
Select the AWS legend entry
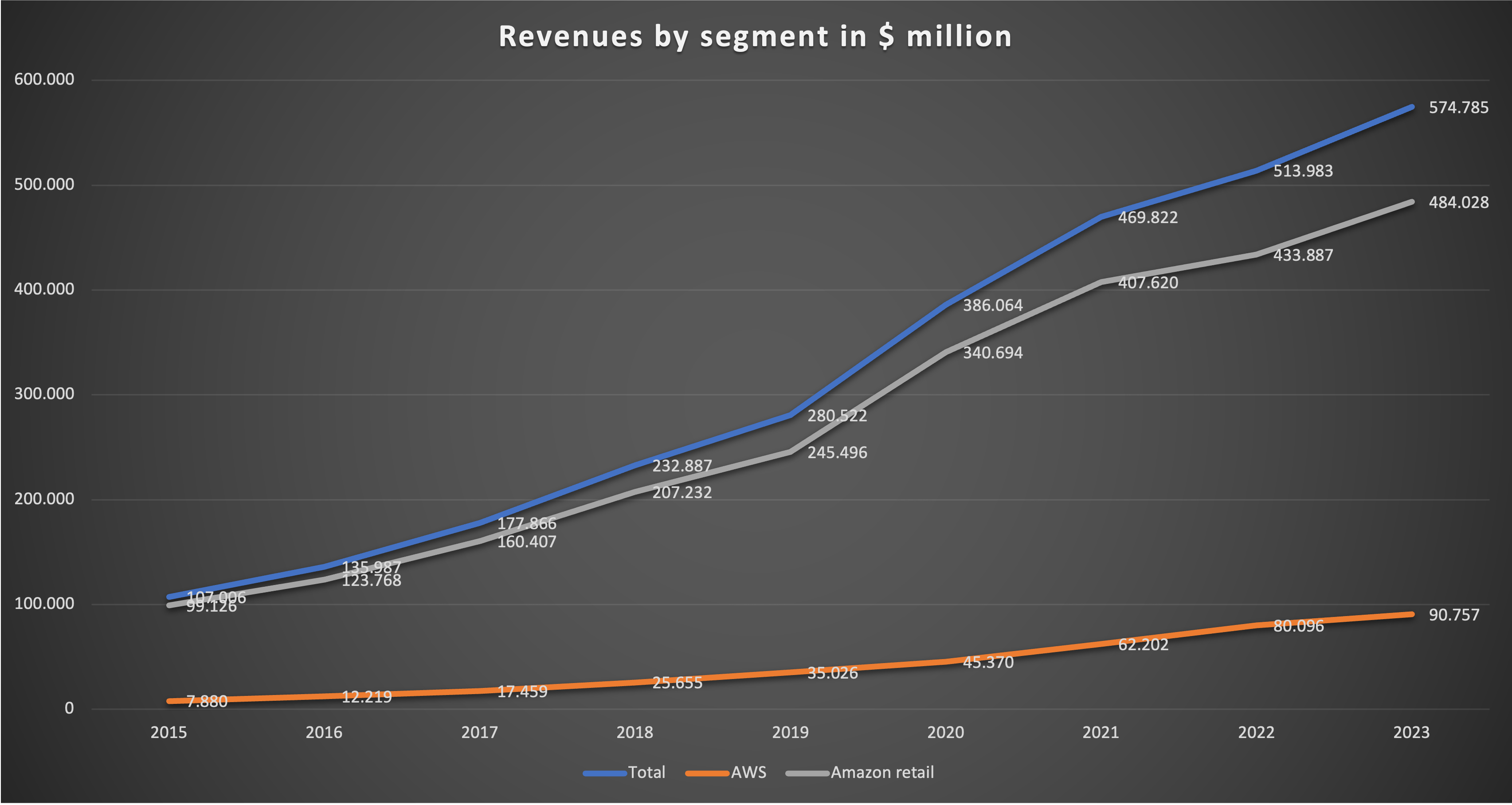(748, 772)
